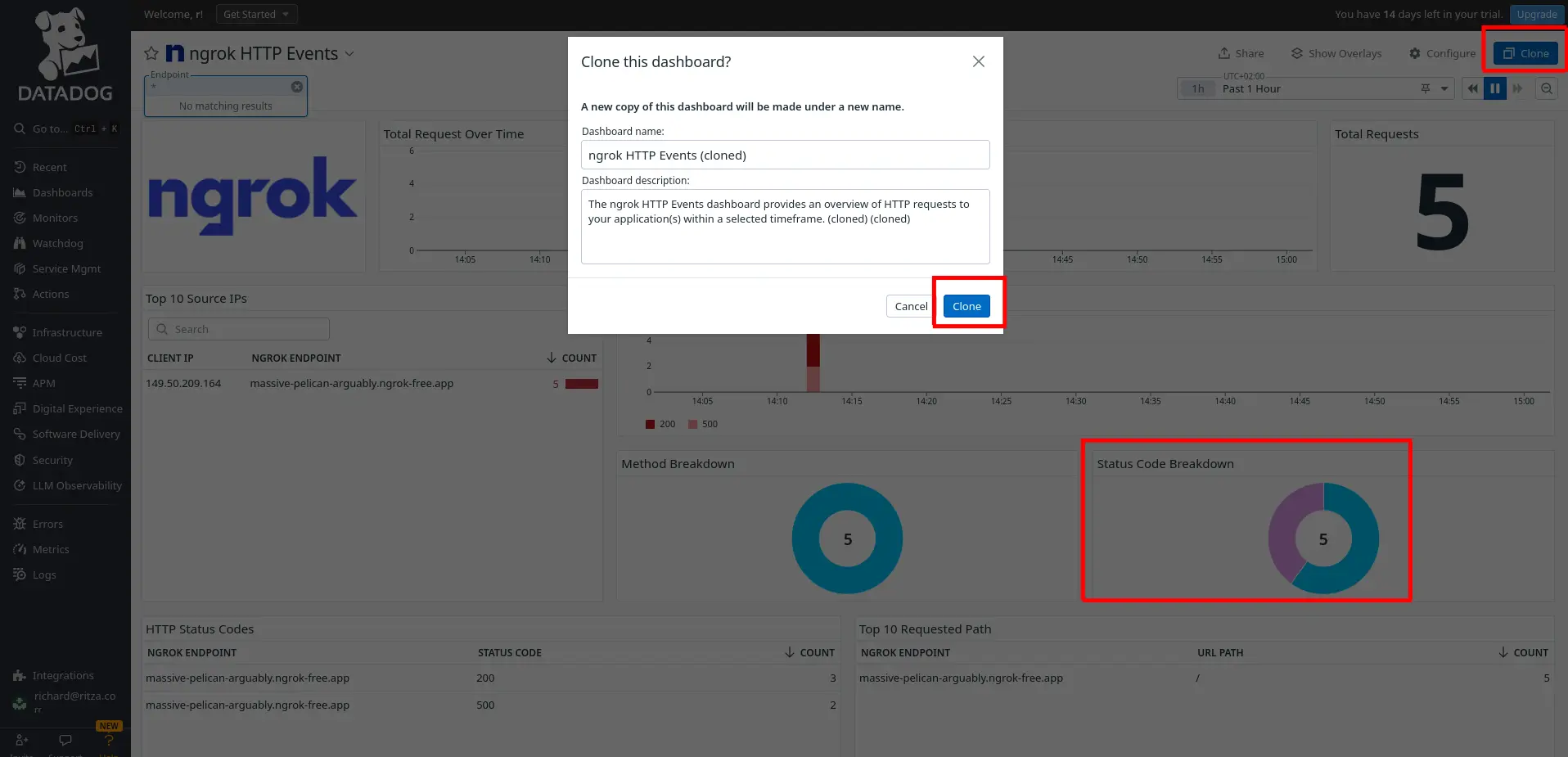Viewport: 1568px width, 757px height.
Task: Click the 500 legend color swatch
Action: pos(692,424)
